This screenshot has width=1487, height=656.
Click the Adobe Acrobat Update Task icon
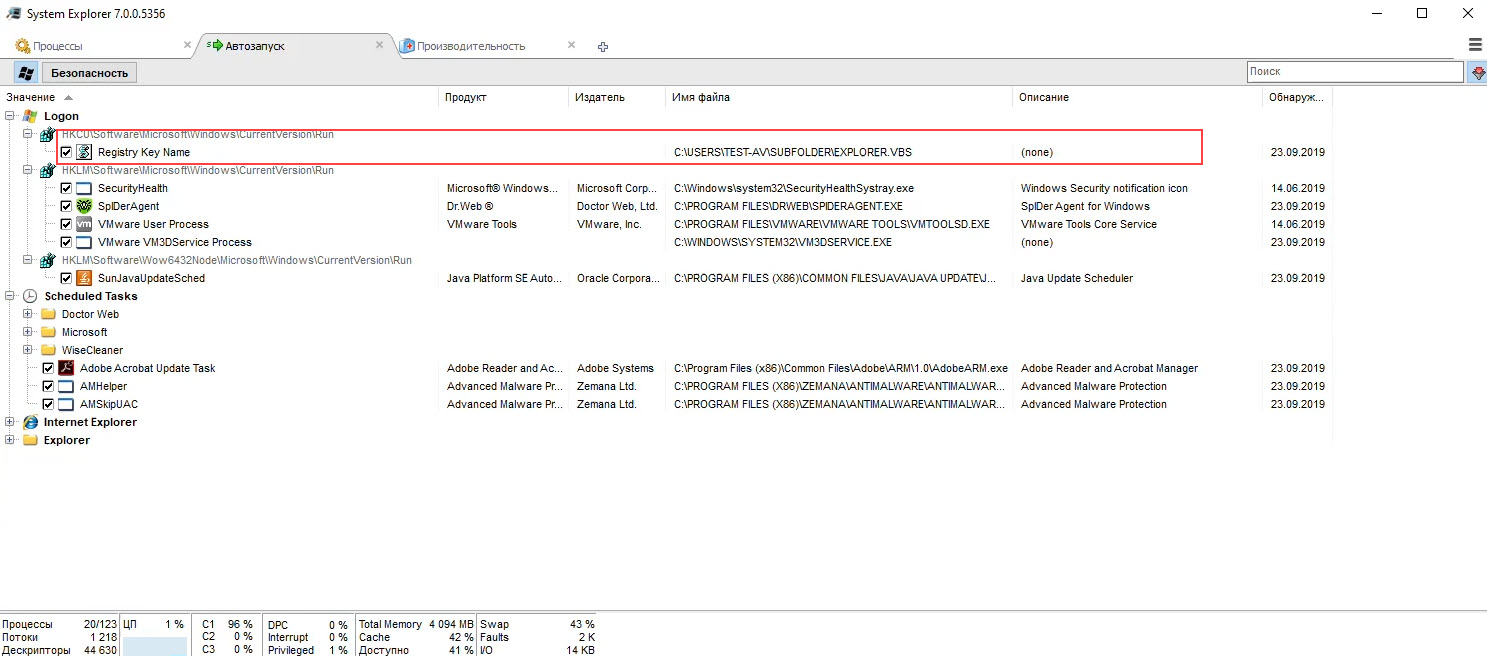pos(66,368)
